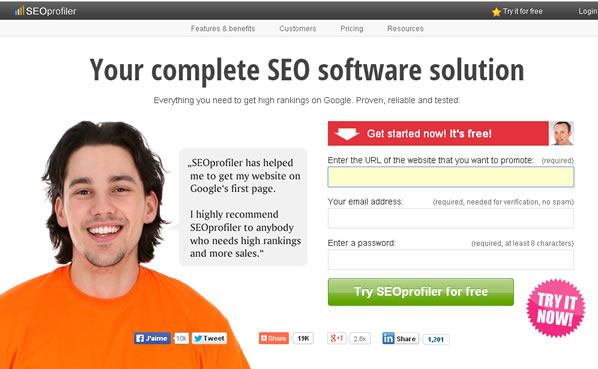Click the Get started now red banner
Screen dimensions: 598x369
point(438,133)
